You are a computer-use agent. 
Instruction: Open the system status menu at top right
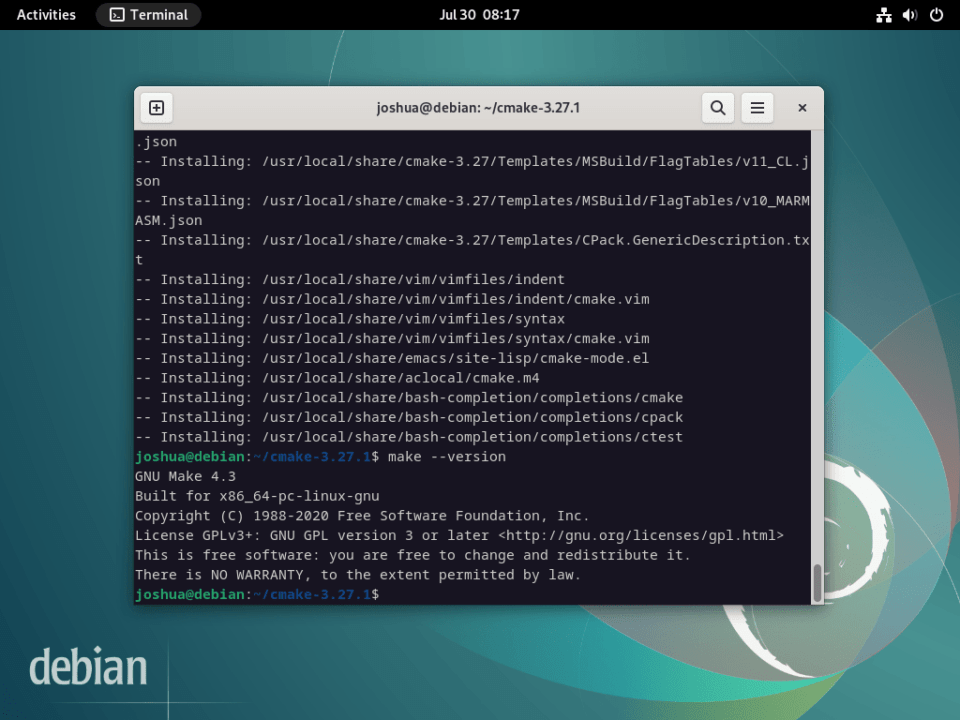pyautogui.click(x=910, y=14)
